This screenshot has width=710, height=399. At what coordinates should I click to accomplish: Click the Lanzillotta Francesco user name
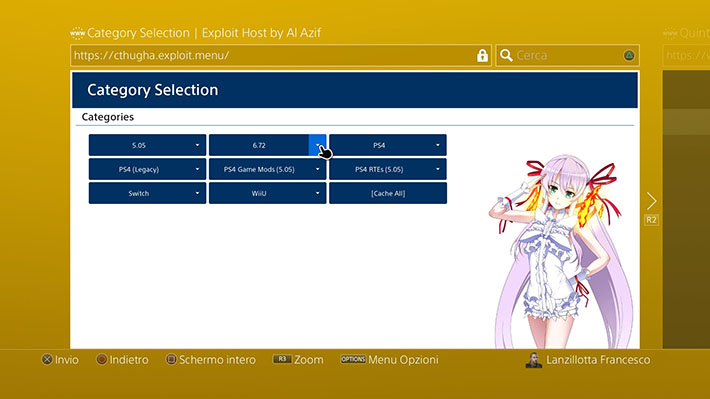point(598,360)
